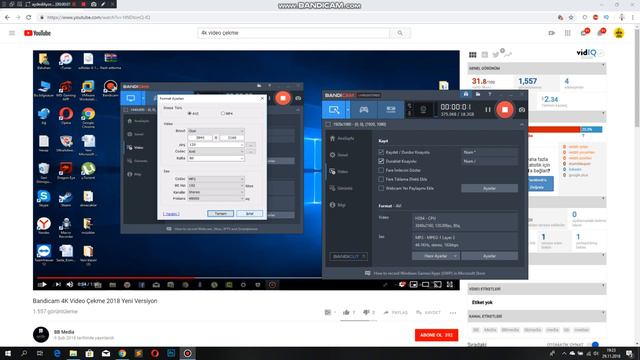This screenshot has width=640, height=360.
Task: Open Bandicam recording mode dropdown arrow
Action: click(x=348, y=109)
